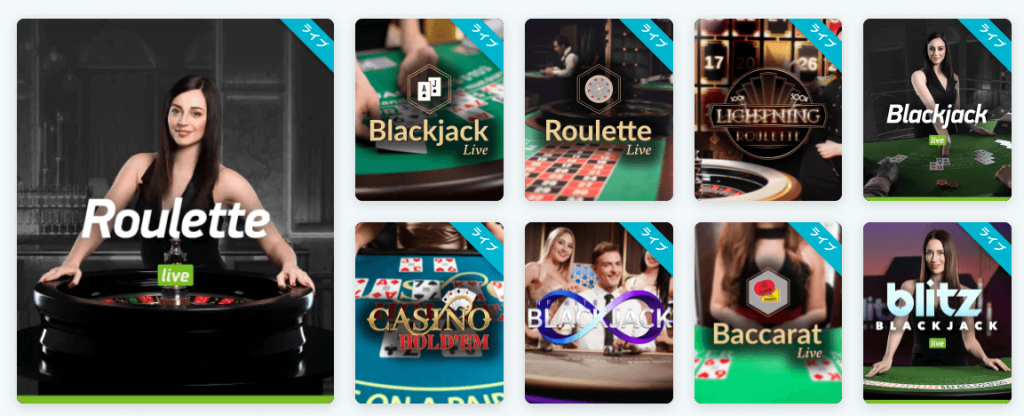
Task: Click the green live badge under top-right Blackjack
Action: point(938,140)
